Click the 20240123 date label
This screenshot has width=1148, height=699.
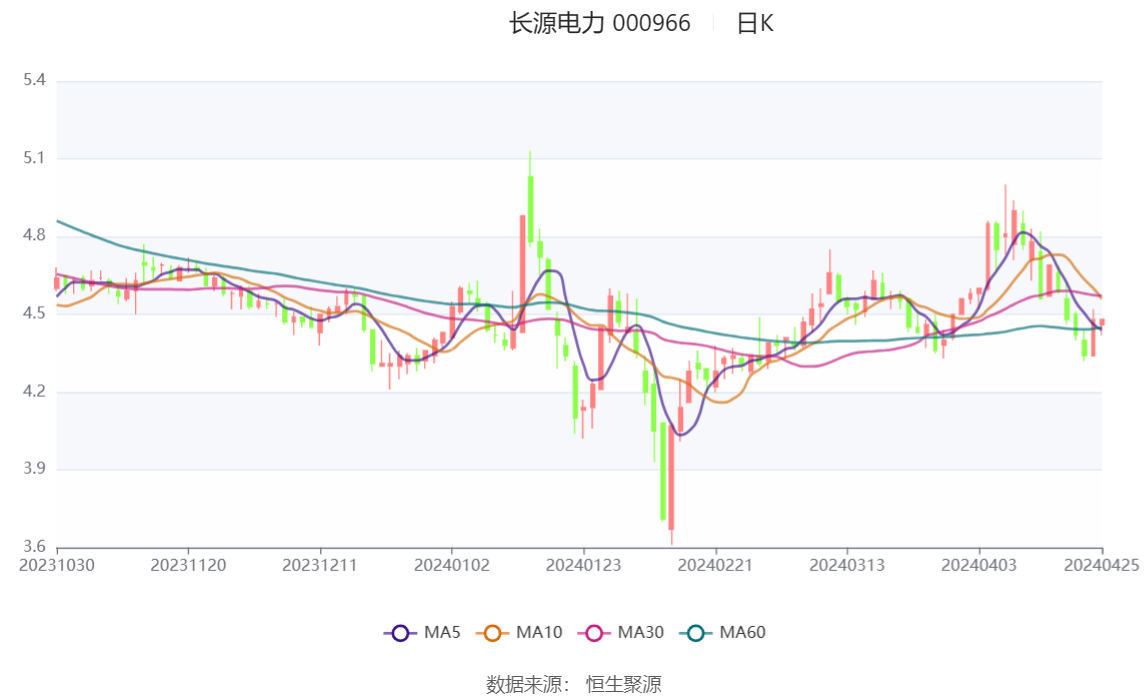click(x=584, y=566)
